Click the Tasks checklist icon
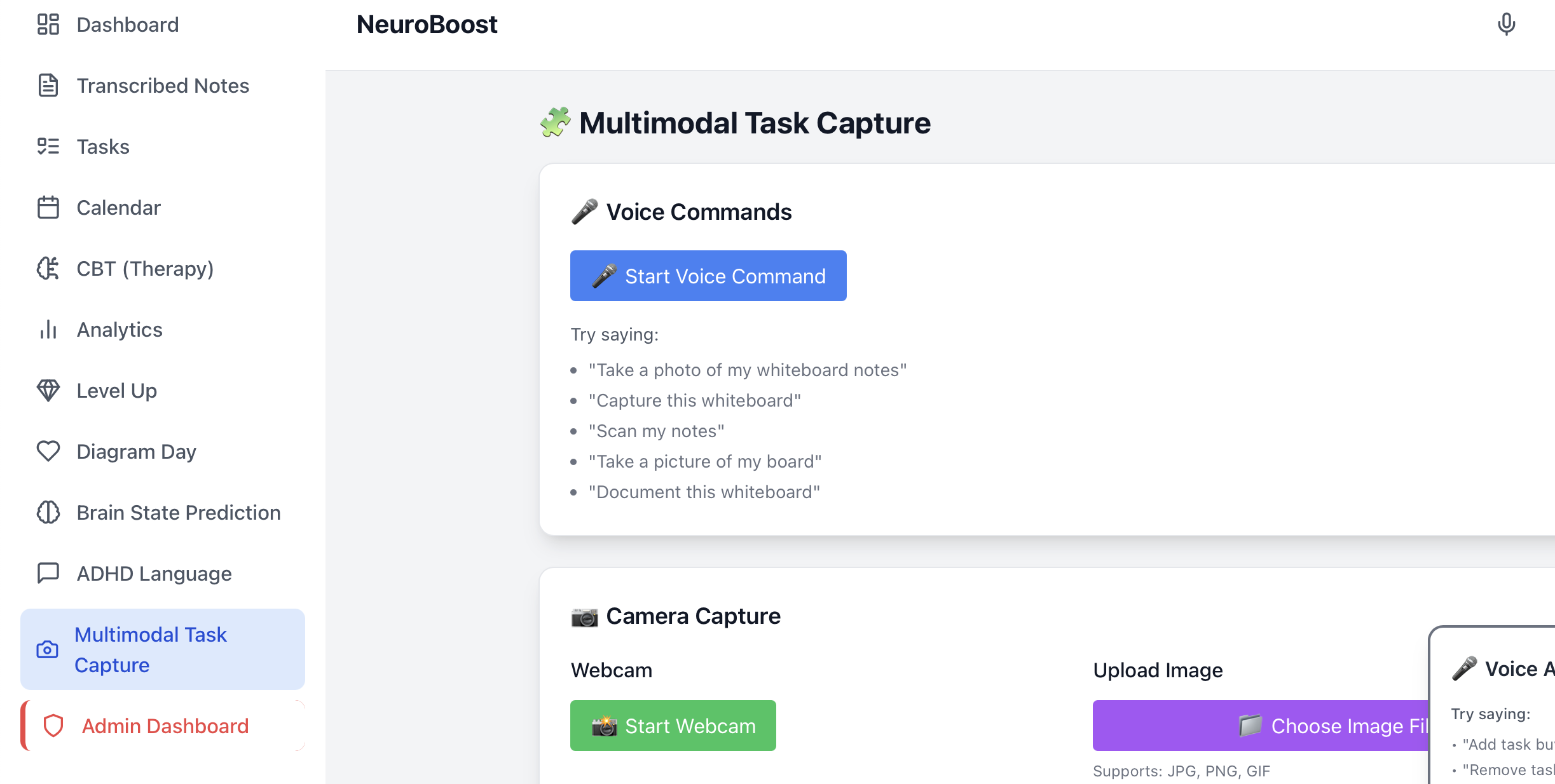 point(48,147)
